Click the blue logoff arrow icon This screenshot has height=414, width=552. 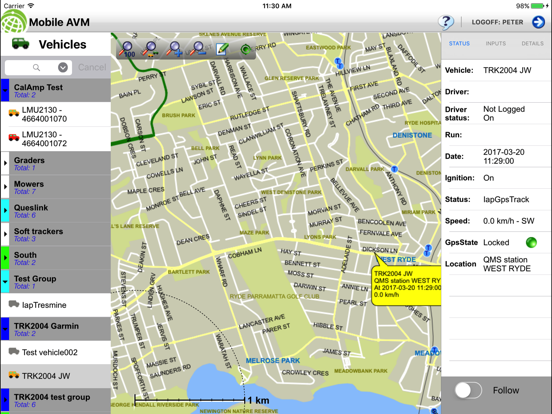click(x=538, y=22)
